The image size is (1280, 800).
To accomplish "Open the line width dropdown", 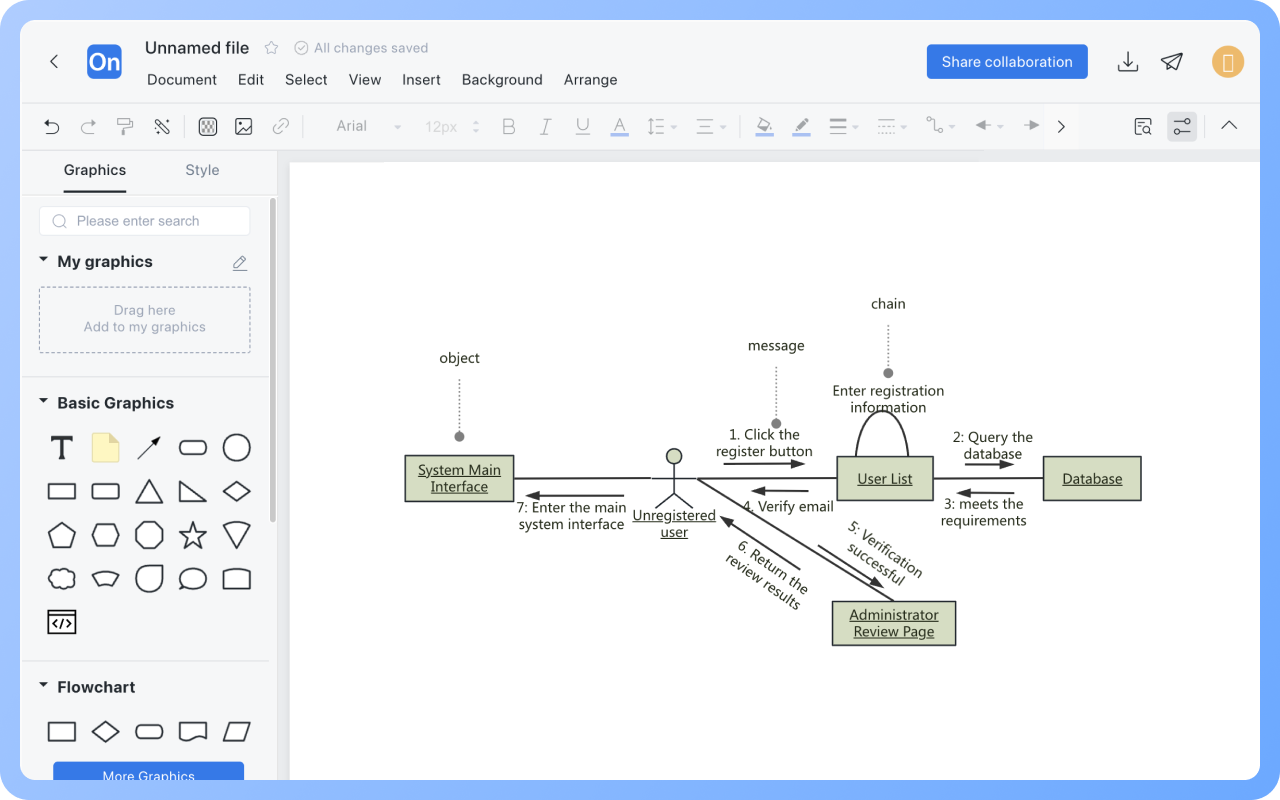I will pyautogui.click(x=844, y=126).
